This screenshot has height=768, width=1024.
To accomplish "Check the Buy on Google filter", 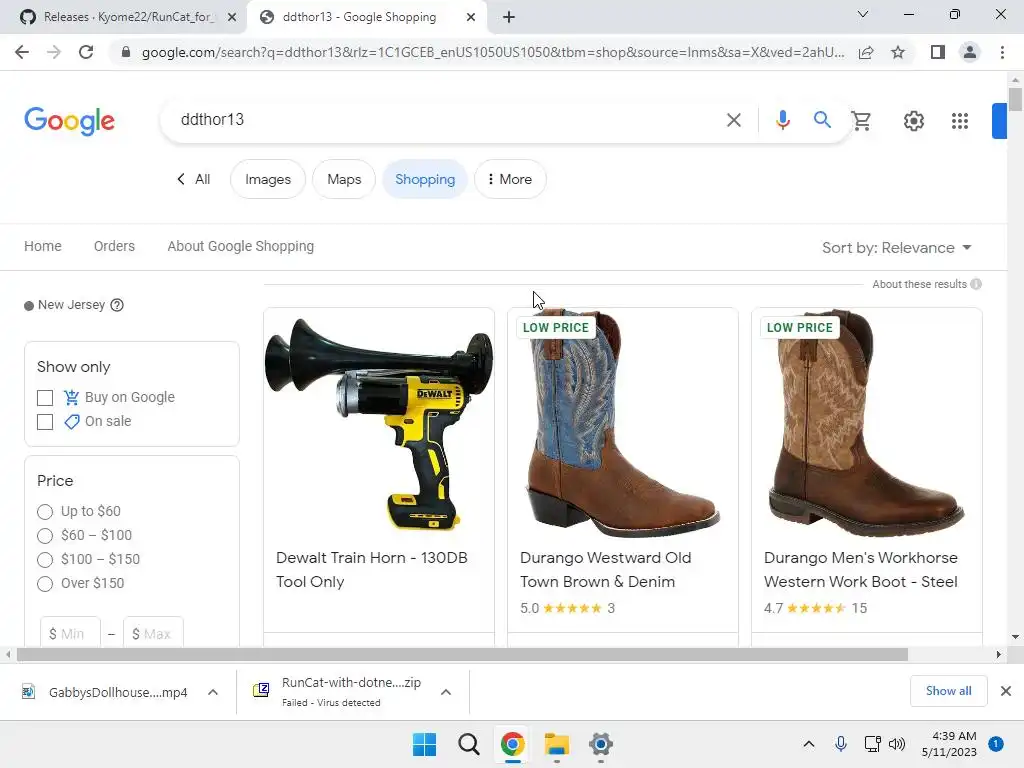I will coord(45,398).
